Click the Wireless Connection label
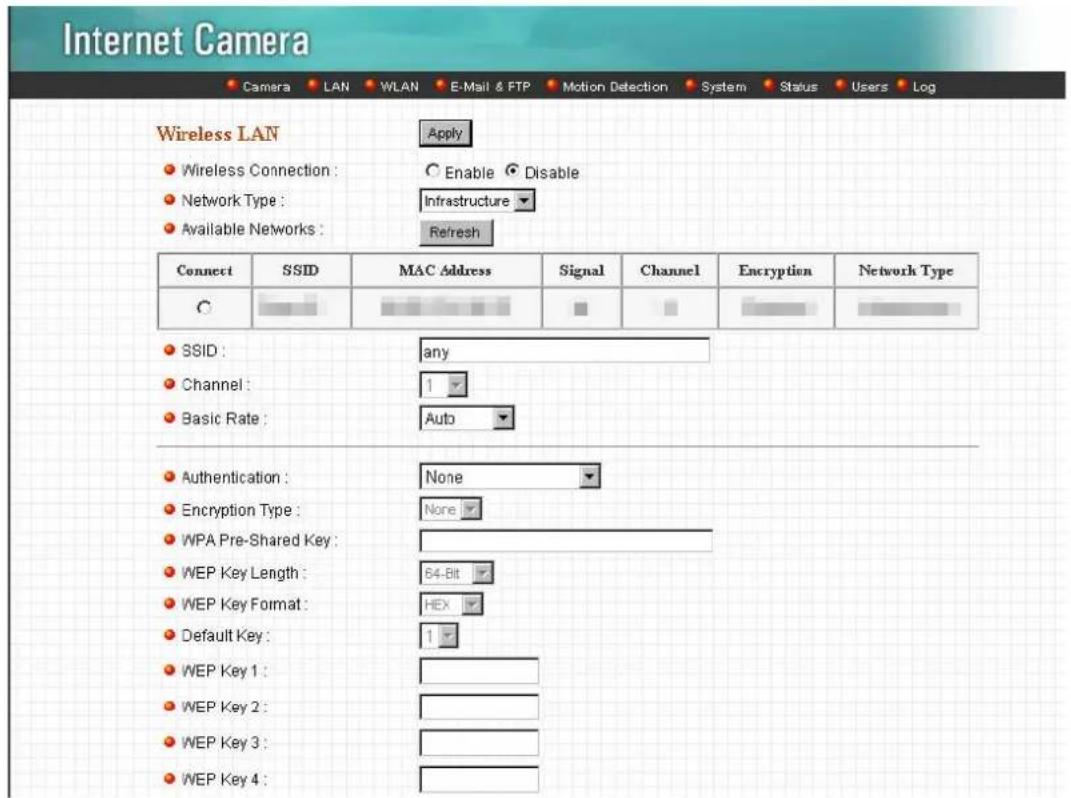 click(x=260, y=171)
